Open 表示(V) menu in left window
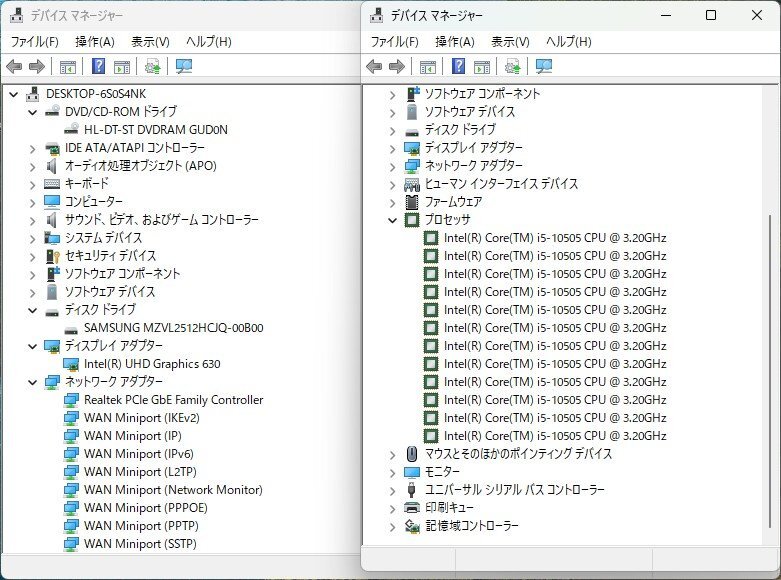781x580 pixels. coord(150,42)
